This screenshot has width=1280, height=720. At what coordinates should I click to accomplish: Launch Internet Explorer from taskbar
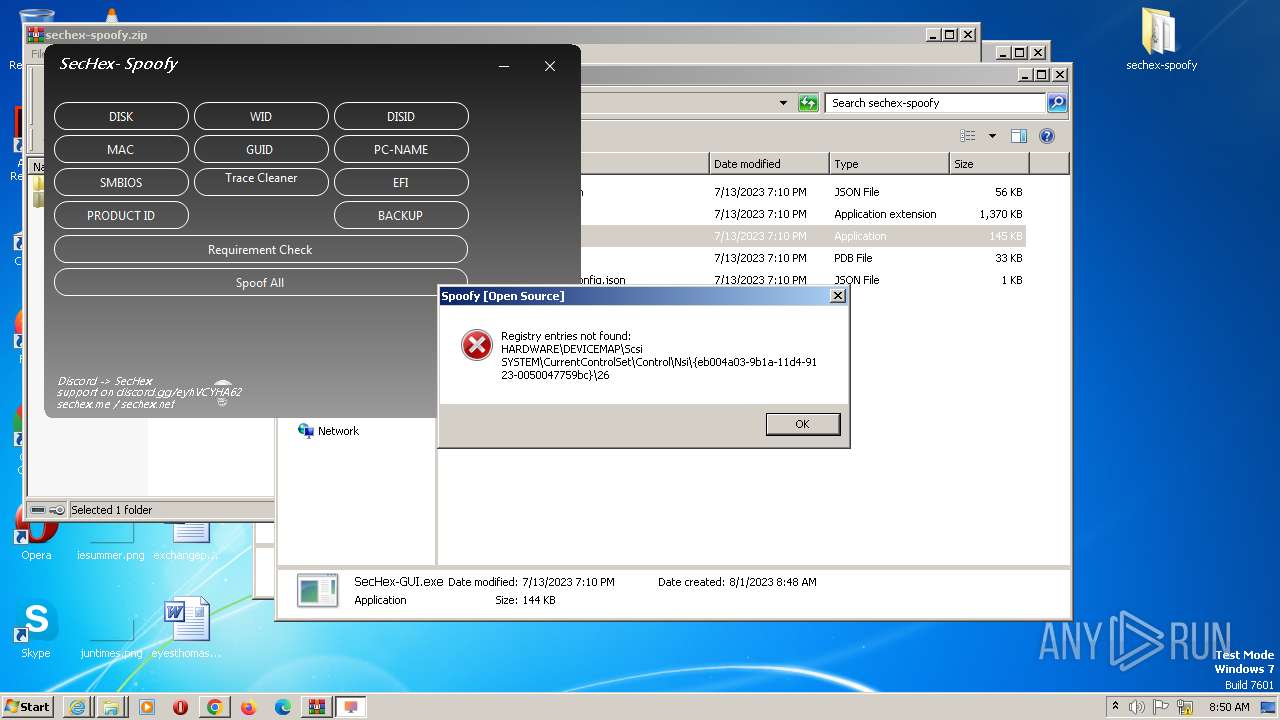click(77, 707)
